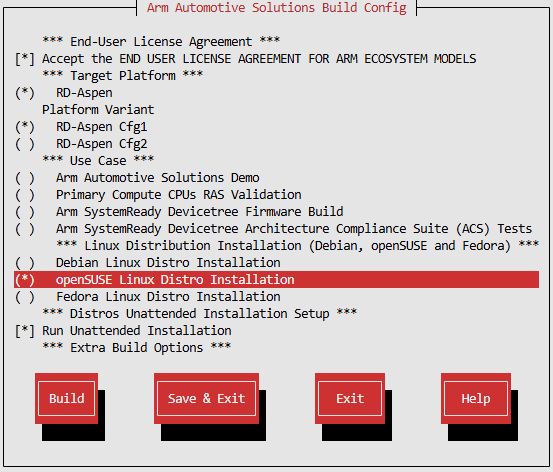Click the End-User License Agreement heading

point(161,42)
